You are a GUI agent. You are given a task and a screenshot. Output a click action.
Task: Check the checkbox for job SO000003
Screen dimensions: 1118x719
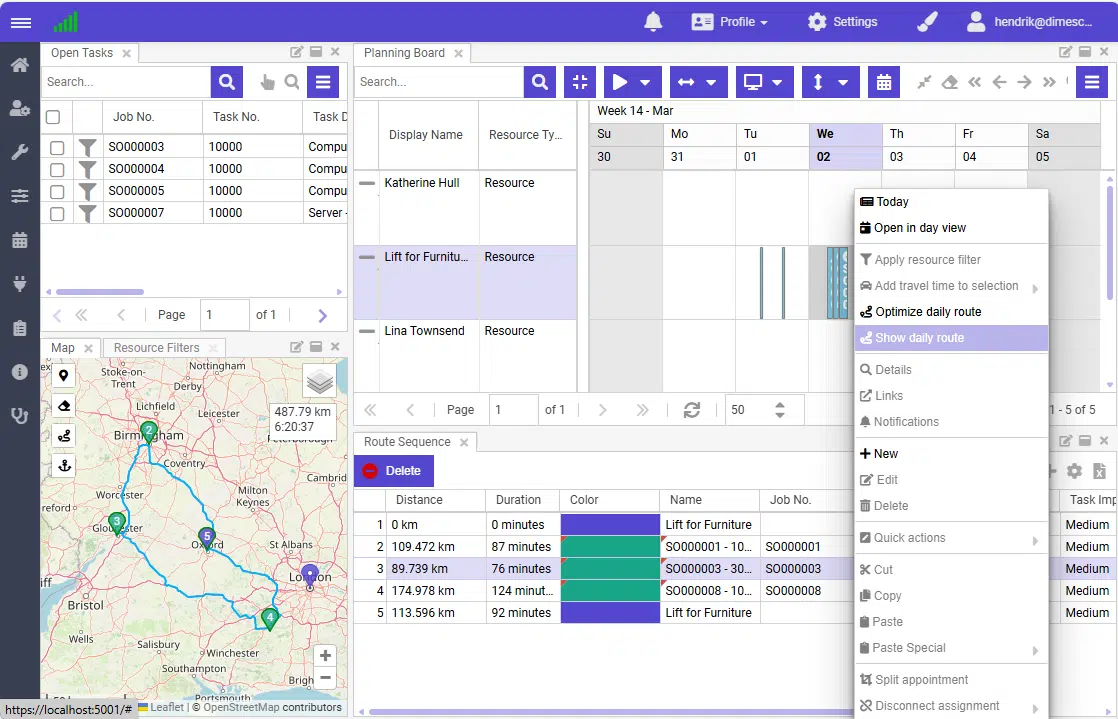click(55, 147)
